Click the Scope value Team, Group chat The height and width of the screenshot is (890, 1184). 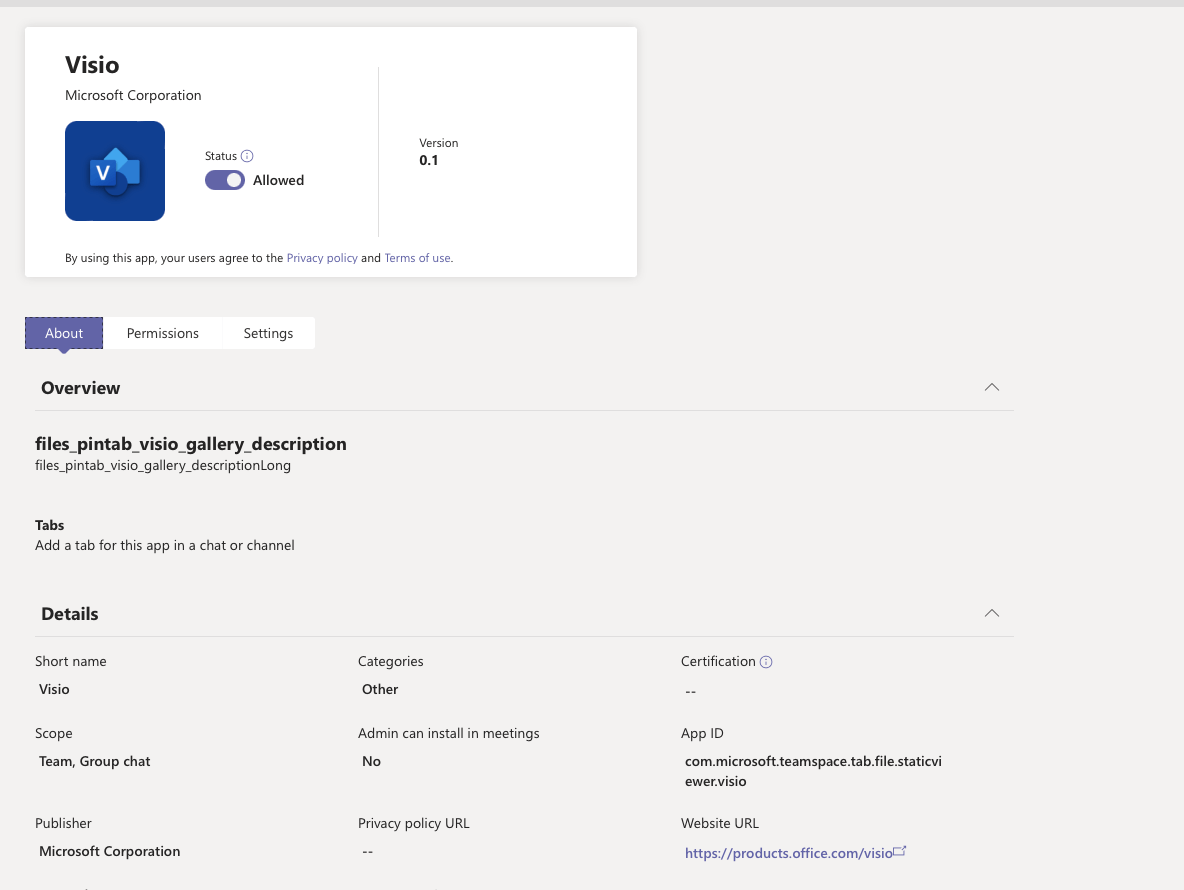[94, 761]
